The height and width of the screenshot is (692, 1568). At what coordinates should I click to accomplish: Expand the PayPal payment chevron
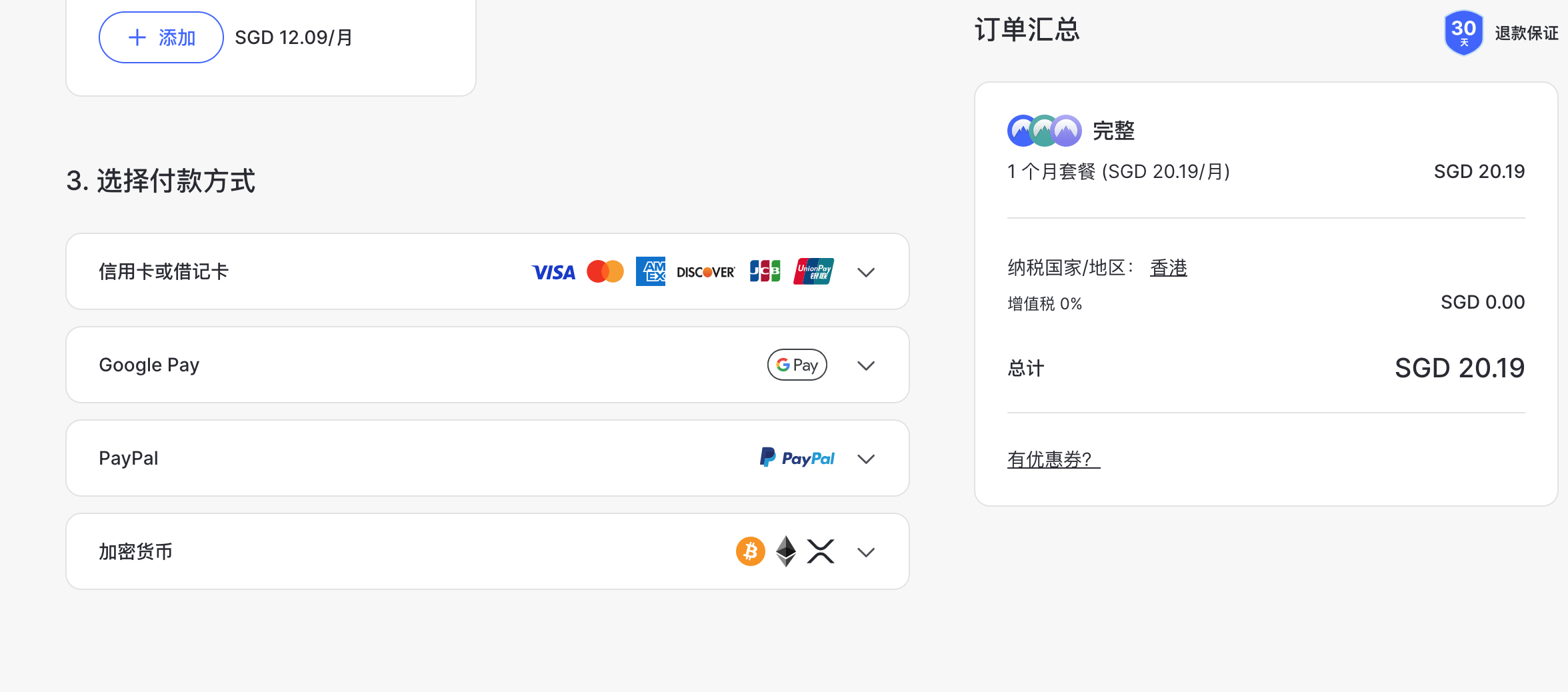(866, 459)
